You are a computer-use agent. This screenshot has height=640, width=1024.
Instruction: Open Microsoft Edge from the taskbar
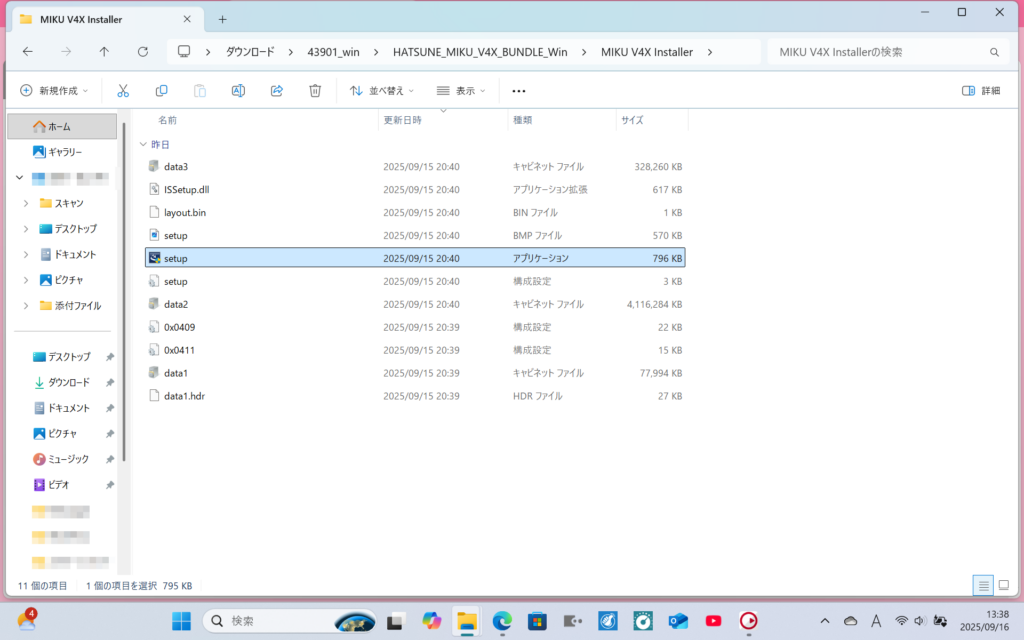coord(502,621)
